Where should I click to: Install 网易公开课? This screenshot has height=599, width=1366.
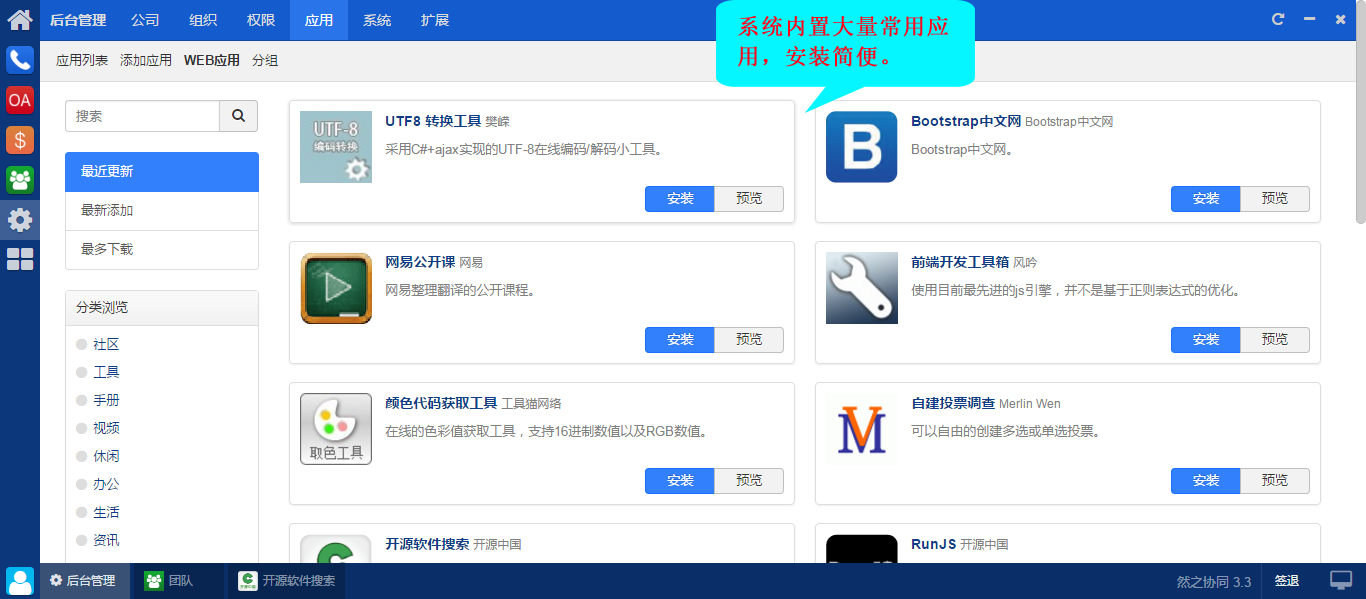680,340
